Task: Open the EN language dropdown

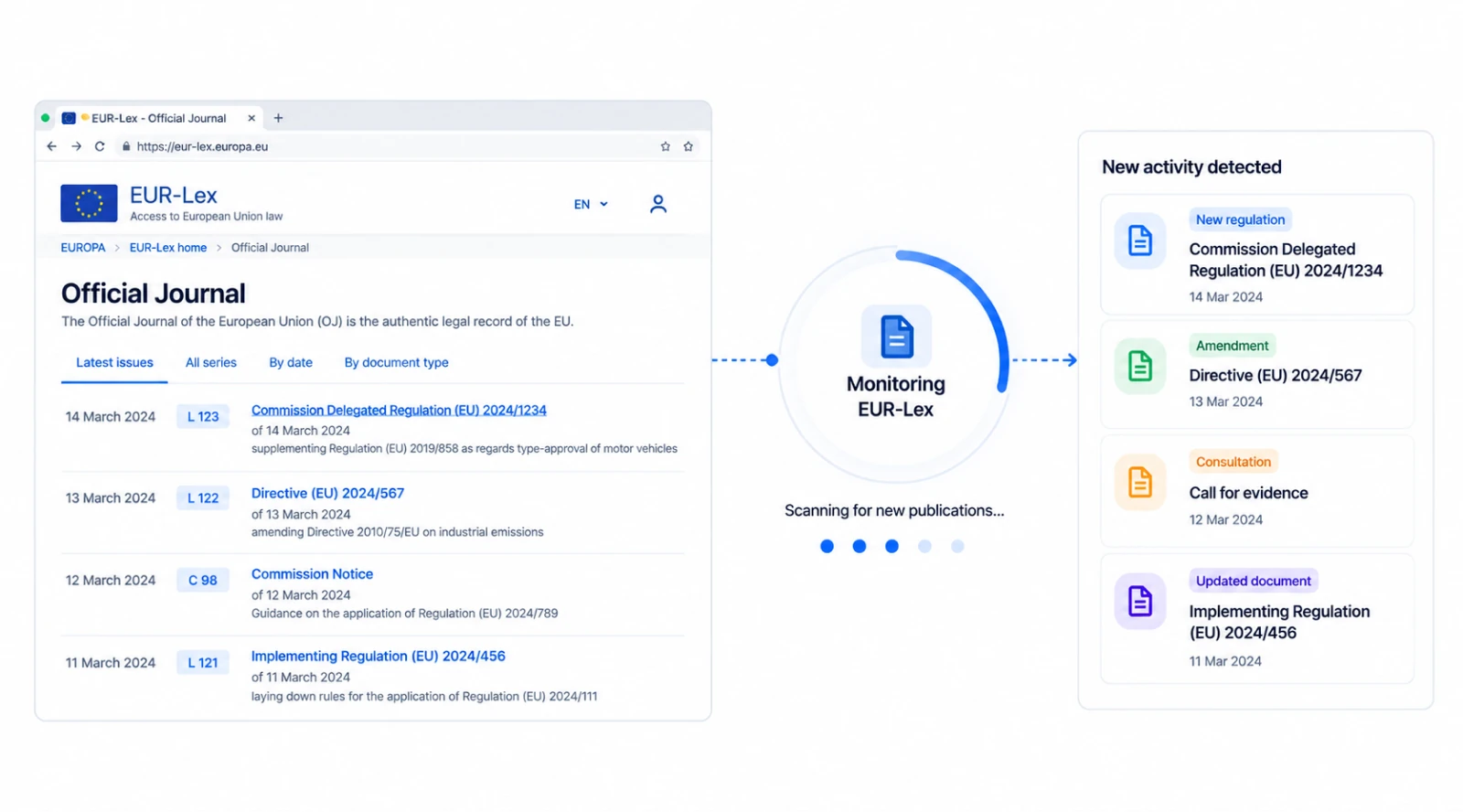Action: (591, 204)
